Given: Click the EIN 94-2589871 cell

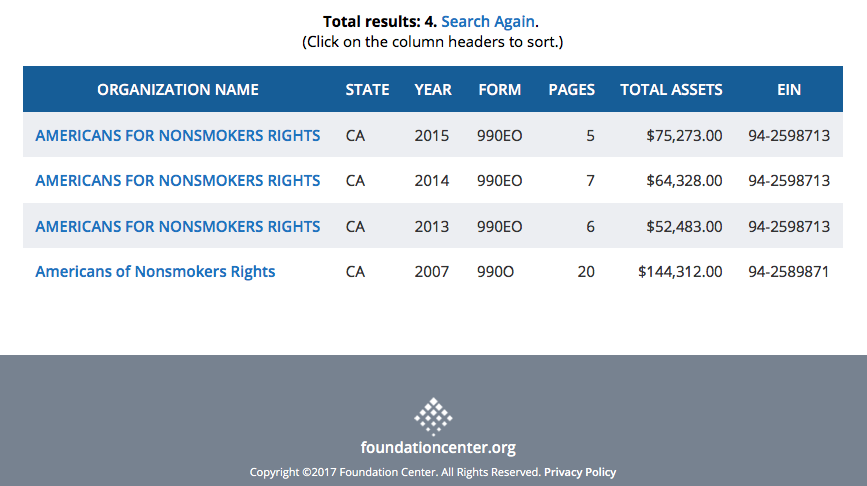Looking at the screenshot, I should pos(789,271).
